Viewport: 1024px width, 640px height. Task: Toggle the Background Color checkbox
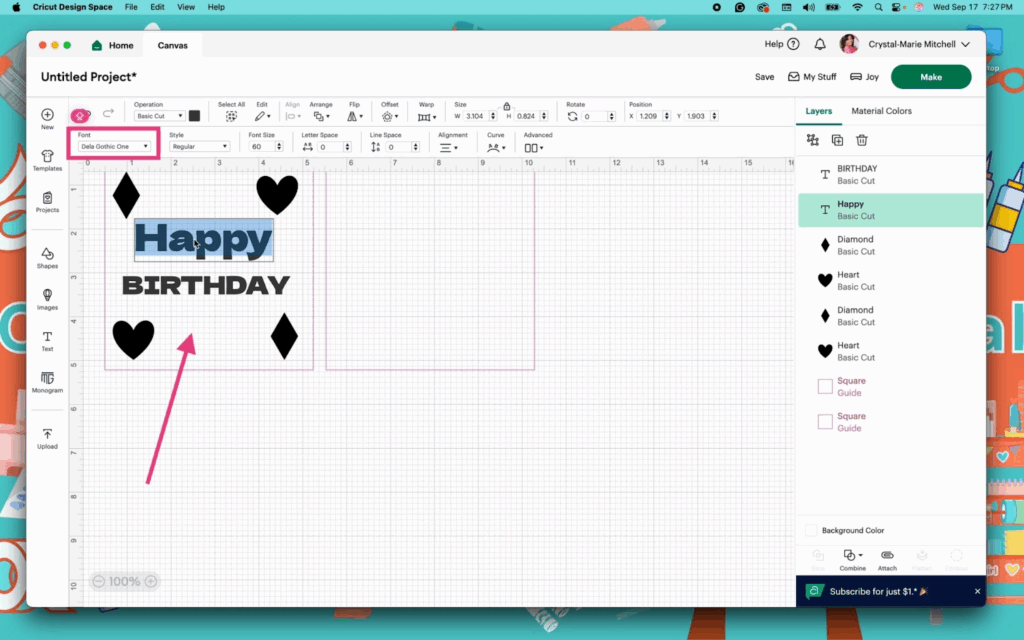click(x=811, y=531)
